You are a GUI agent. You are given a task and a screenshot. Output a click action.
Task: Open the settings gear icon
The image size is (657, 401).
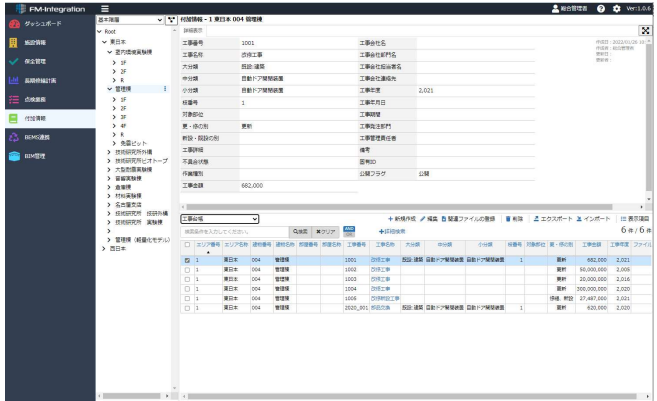point(617,8)
